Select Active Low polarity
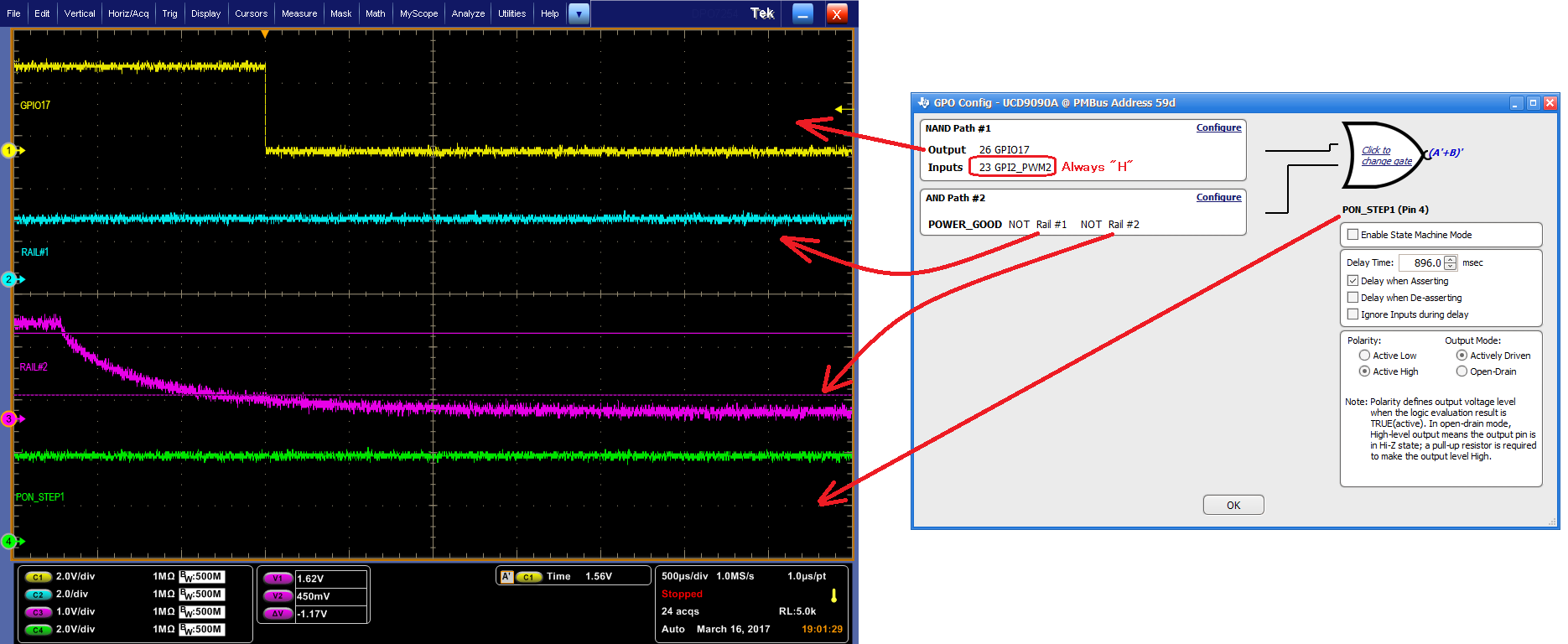 1364,356
